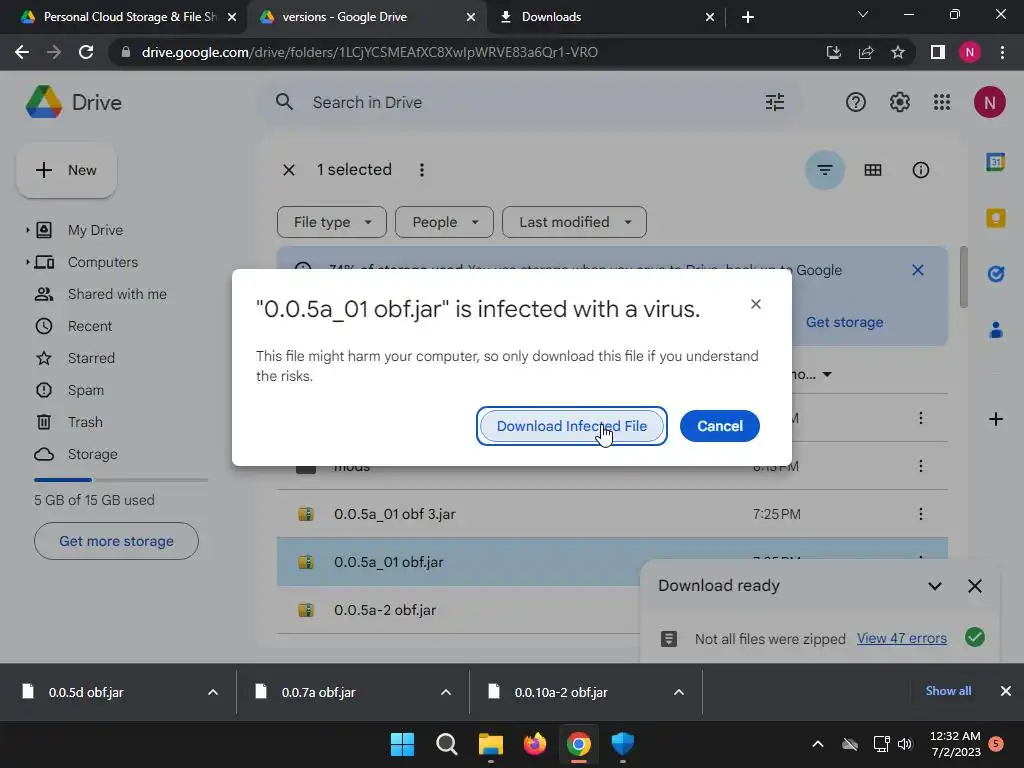Collapse the Download ready panel
This screenshot has height=768, width=1024.
(935, 586)
